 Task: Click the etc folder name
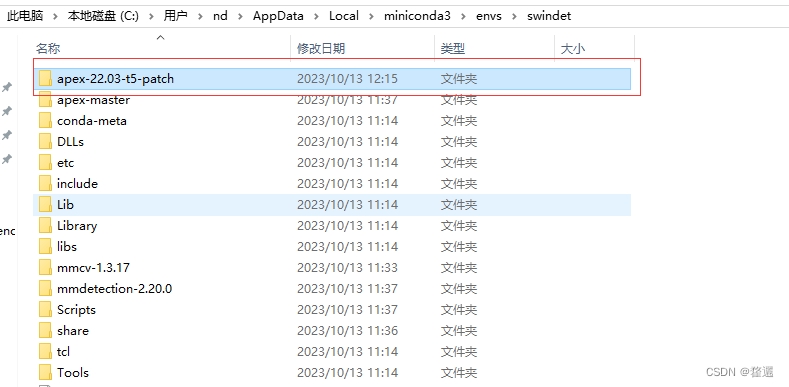pos(65,163)
